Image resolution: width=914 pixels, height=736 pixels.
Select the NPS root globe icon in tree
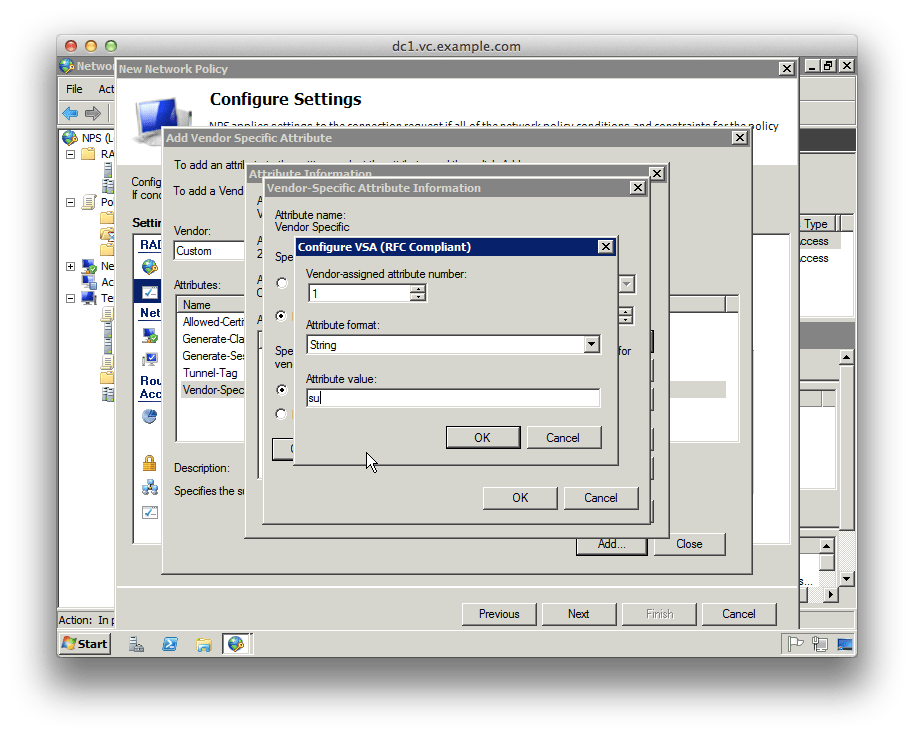[x=70, y=135]
